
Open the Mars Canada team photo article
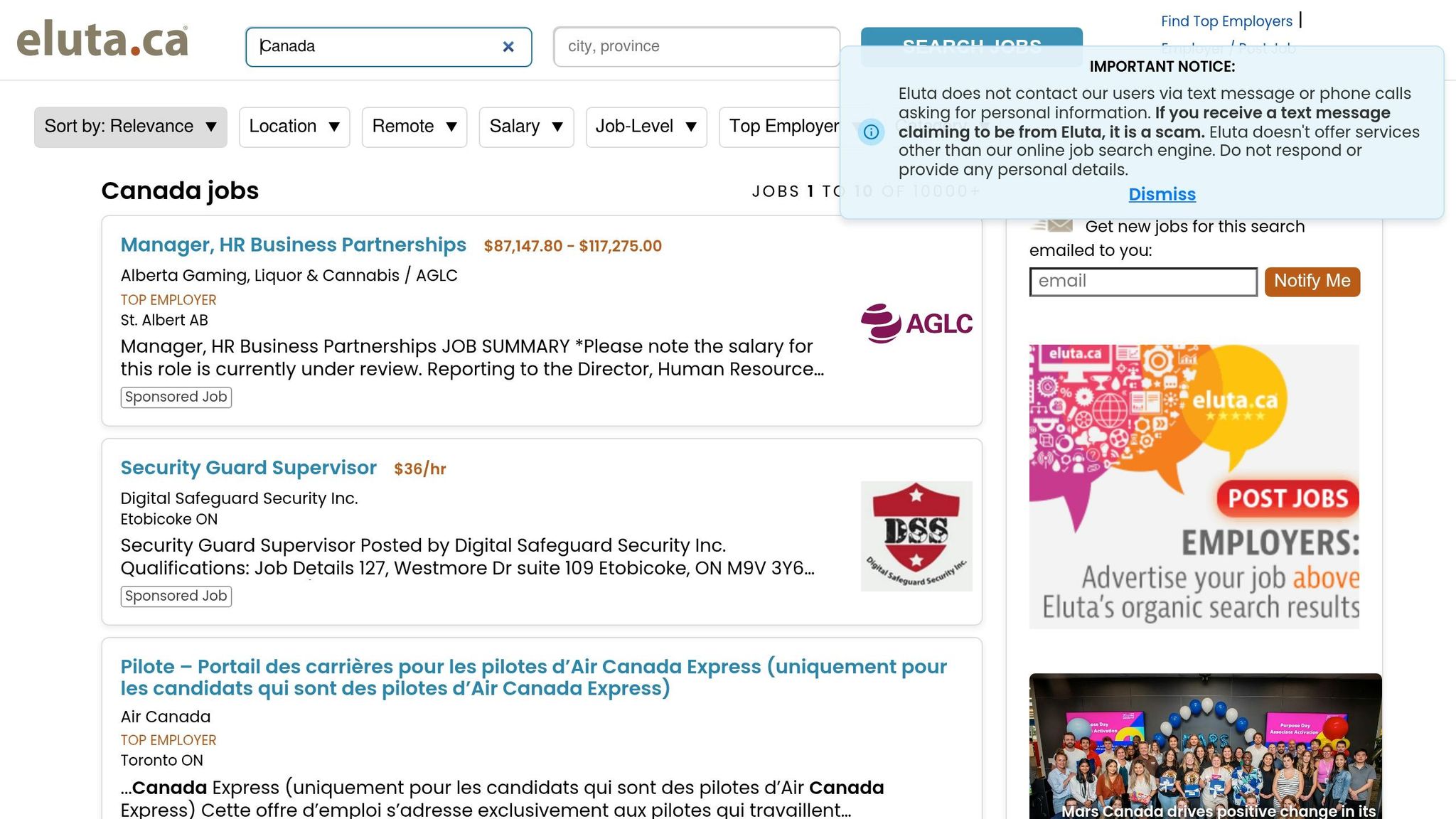click(1205, 745)
